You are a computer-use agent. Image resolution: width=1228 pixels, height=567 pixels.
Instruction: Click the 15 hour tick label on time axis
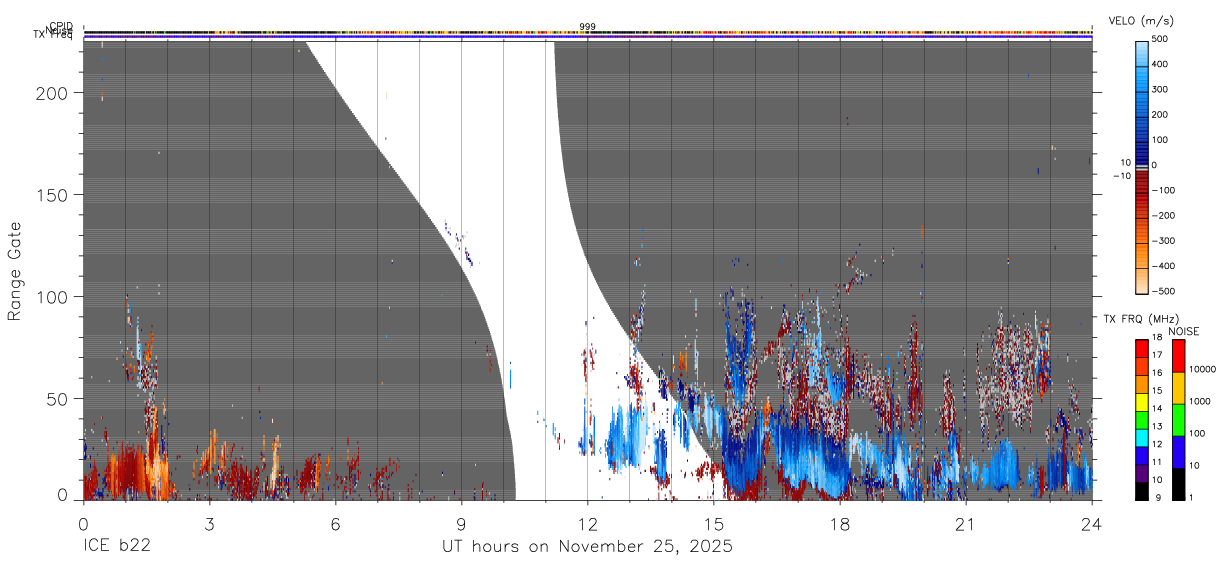[x=713, y=523]
